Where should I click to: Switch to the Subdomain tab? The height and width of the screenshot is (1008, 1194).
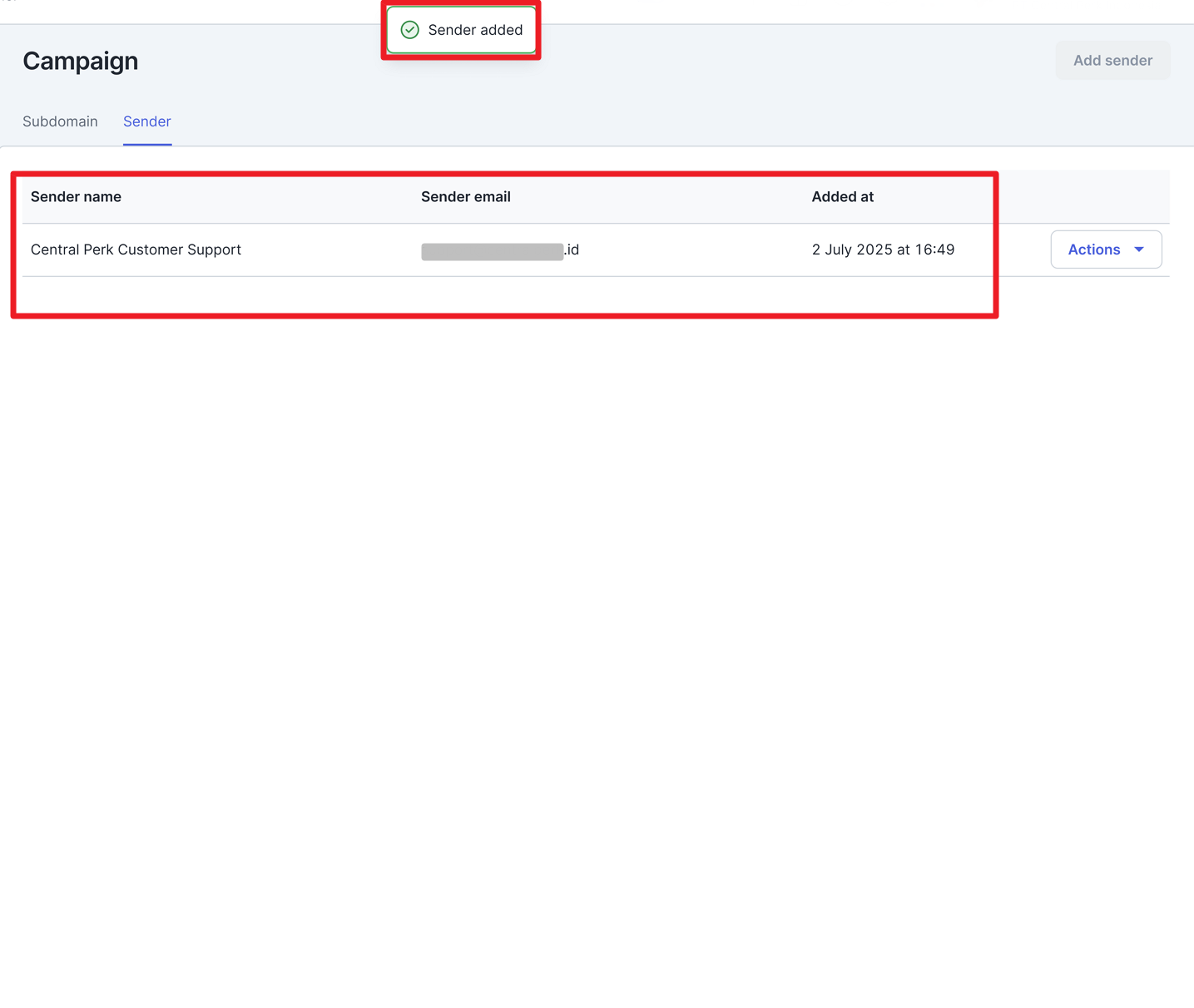click(60, 121)
